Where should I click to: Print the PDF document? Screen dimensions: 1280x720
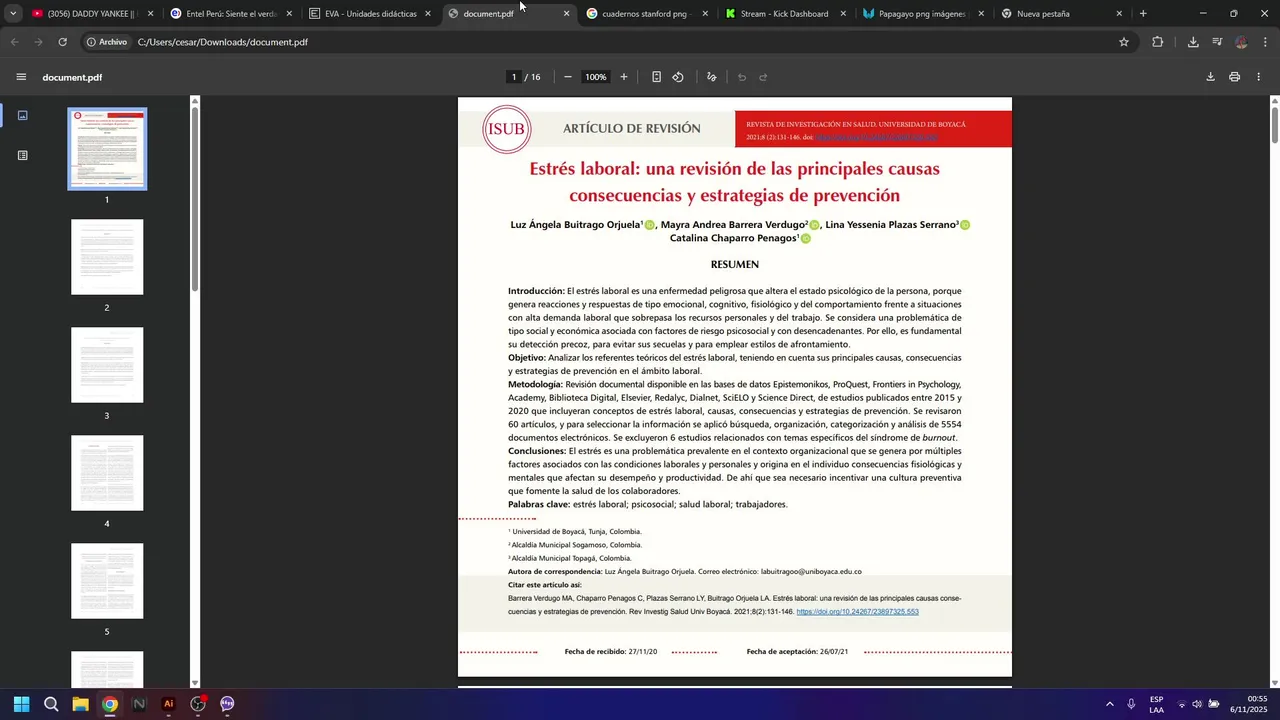coord(1235,77)
